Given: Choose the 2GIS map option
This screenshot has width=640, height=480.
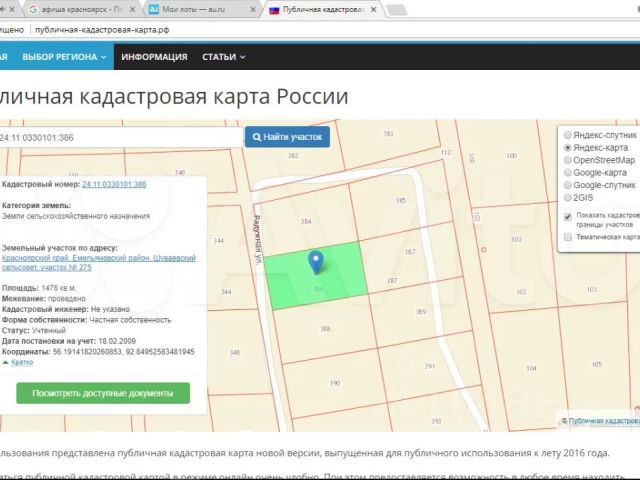Looking at the screenshot, I should (569, 198).
